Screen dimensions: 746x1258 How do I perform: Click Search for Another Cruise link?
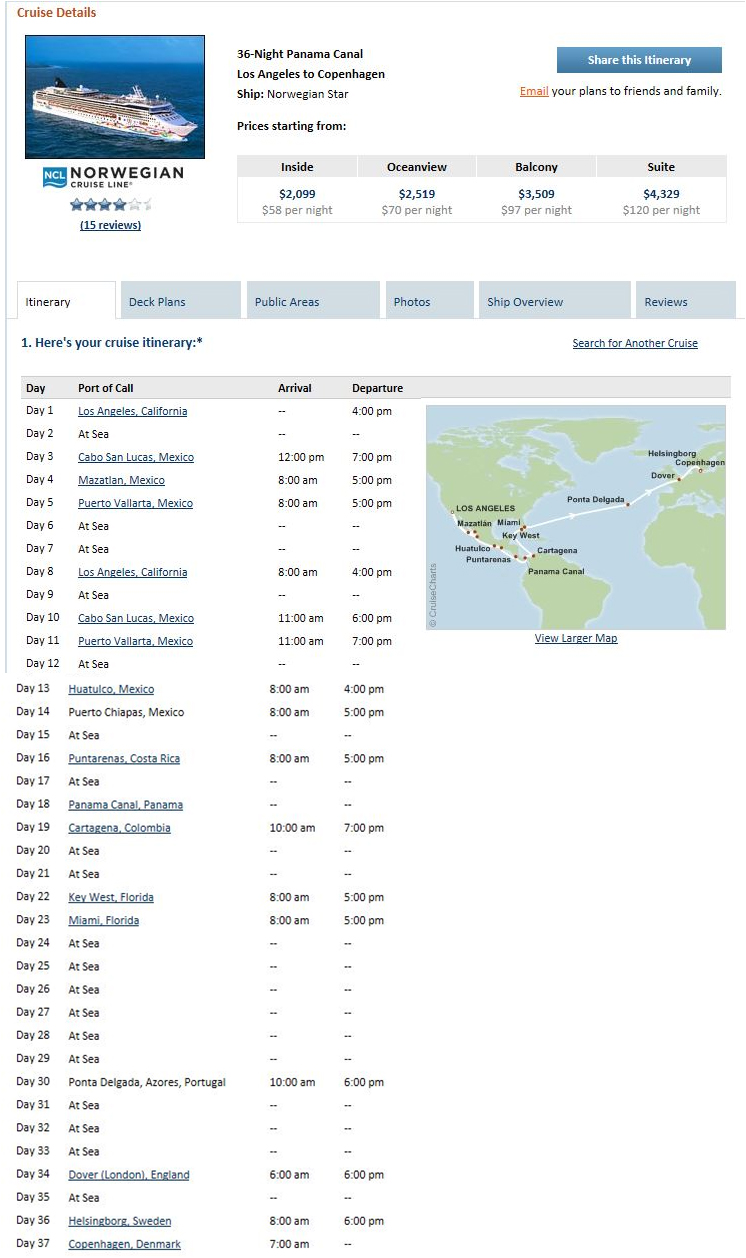coord(635,343)
